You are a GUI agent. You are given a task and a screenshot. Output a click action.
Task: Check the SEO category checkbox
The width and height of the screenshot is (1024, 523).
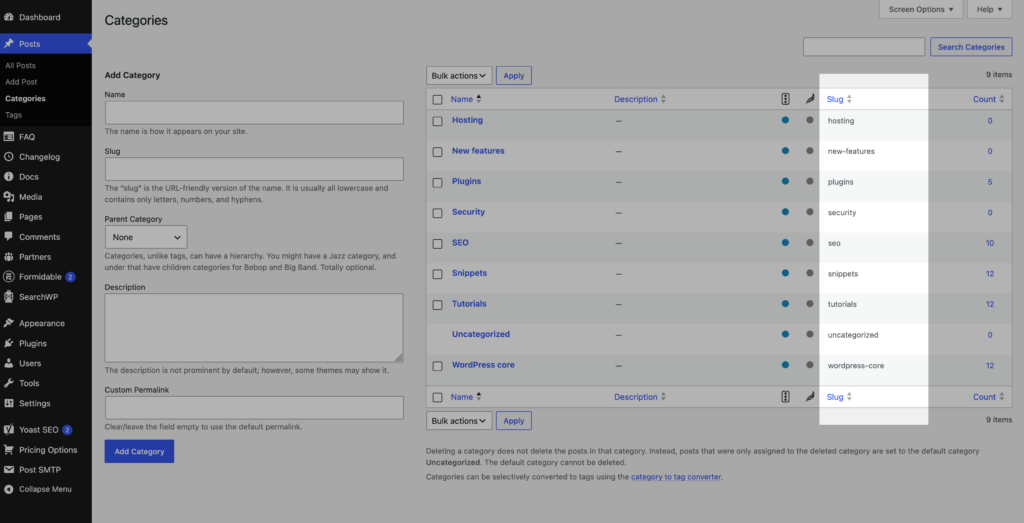pyautogui.click(x=438, y=244)
